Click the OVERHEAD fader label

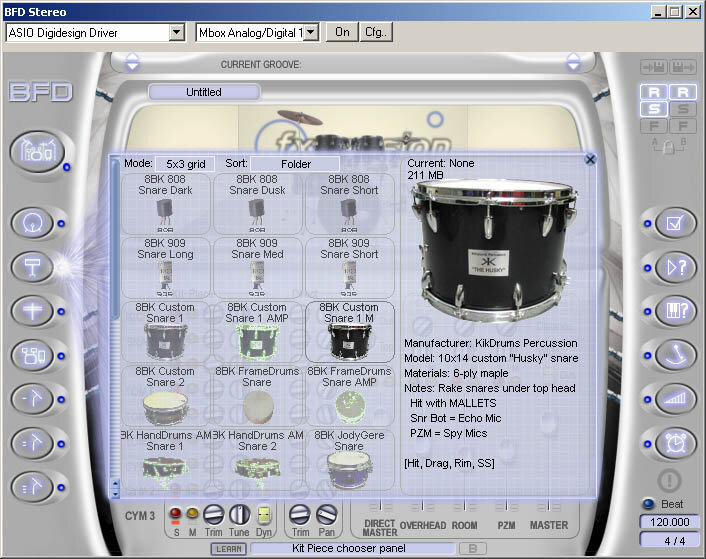(422, 525)
